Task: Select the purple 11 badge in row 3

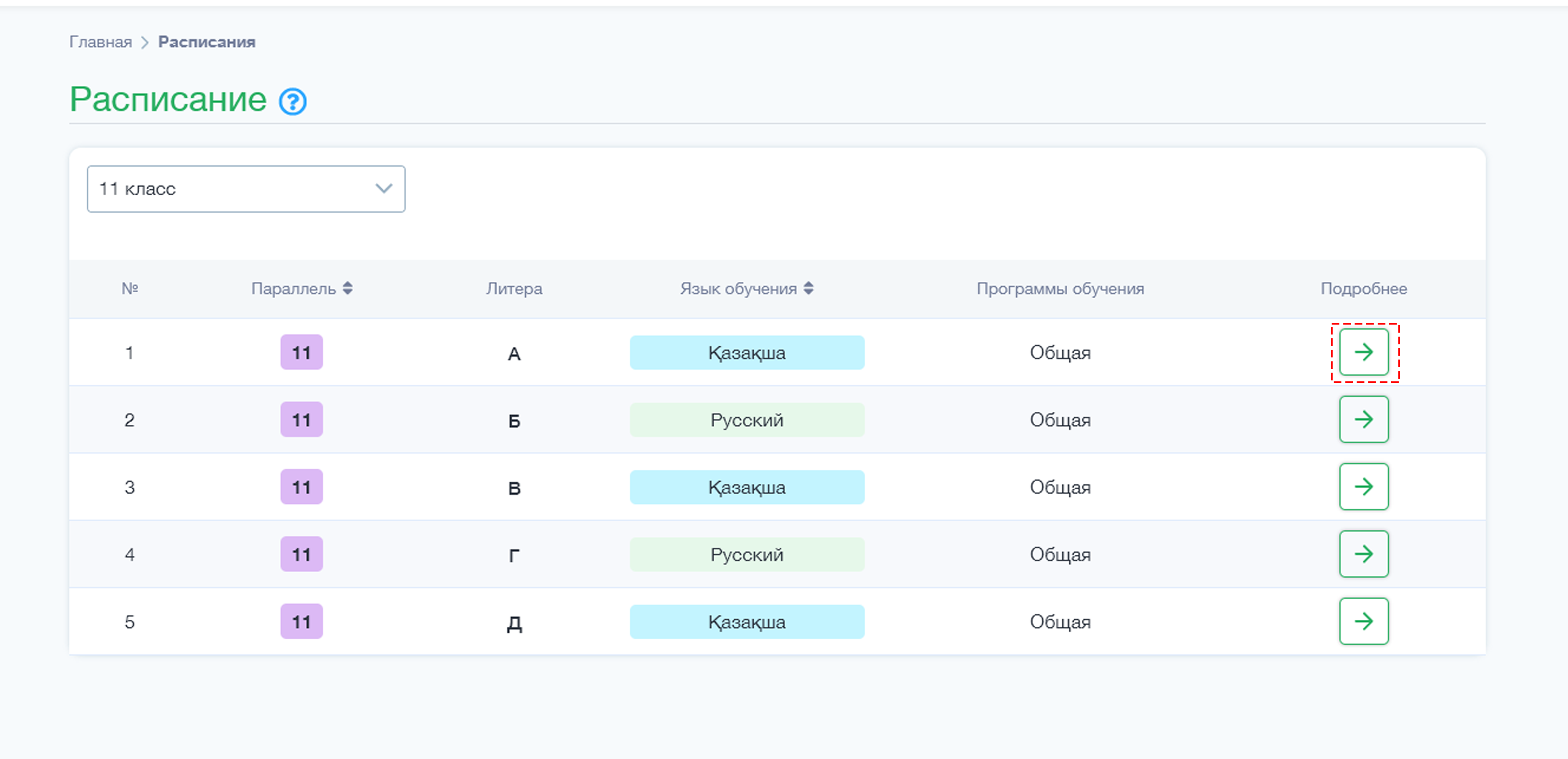Action: [301, 487]
